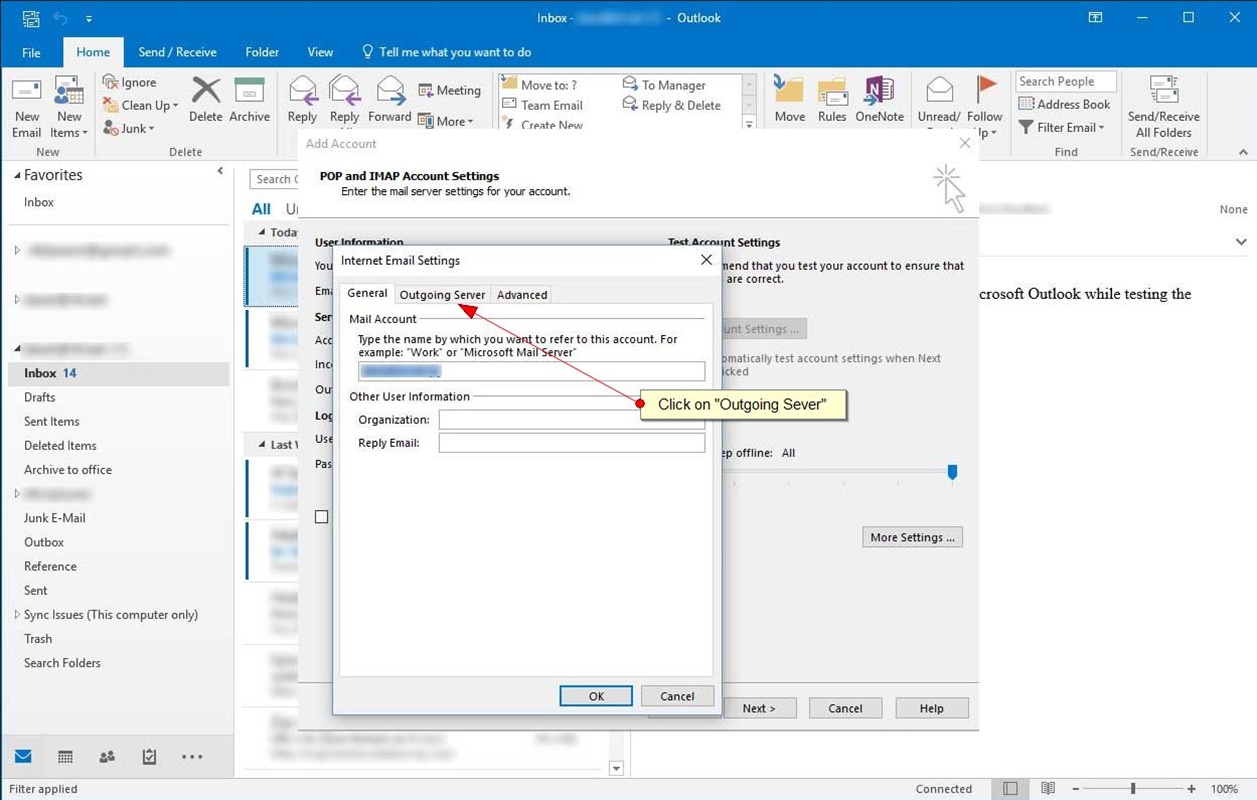This screenshot has width=1257, height=800.
Task: Minimize the folder pane with the arrow
Action: click(220, 171)
